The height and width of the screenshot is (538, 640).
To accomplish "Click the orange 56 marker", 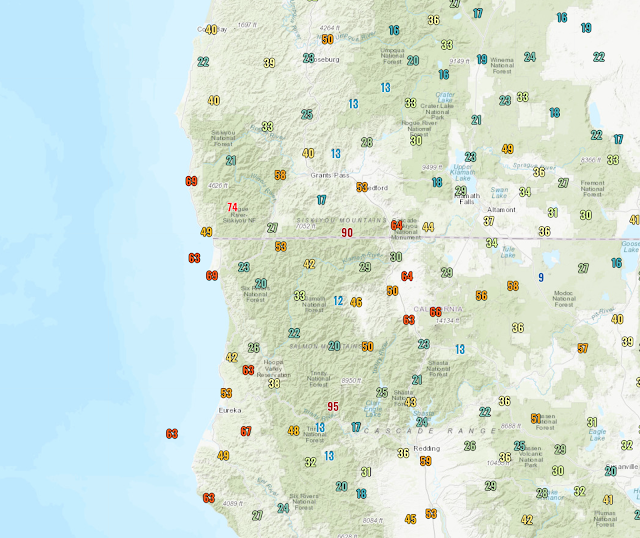I will tap(482, 295).
